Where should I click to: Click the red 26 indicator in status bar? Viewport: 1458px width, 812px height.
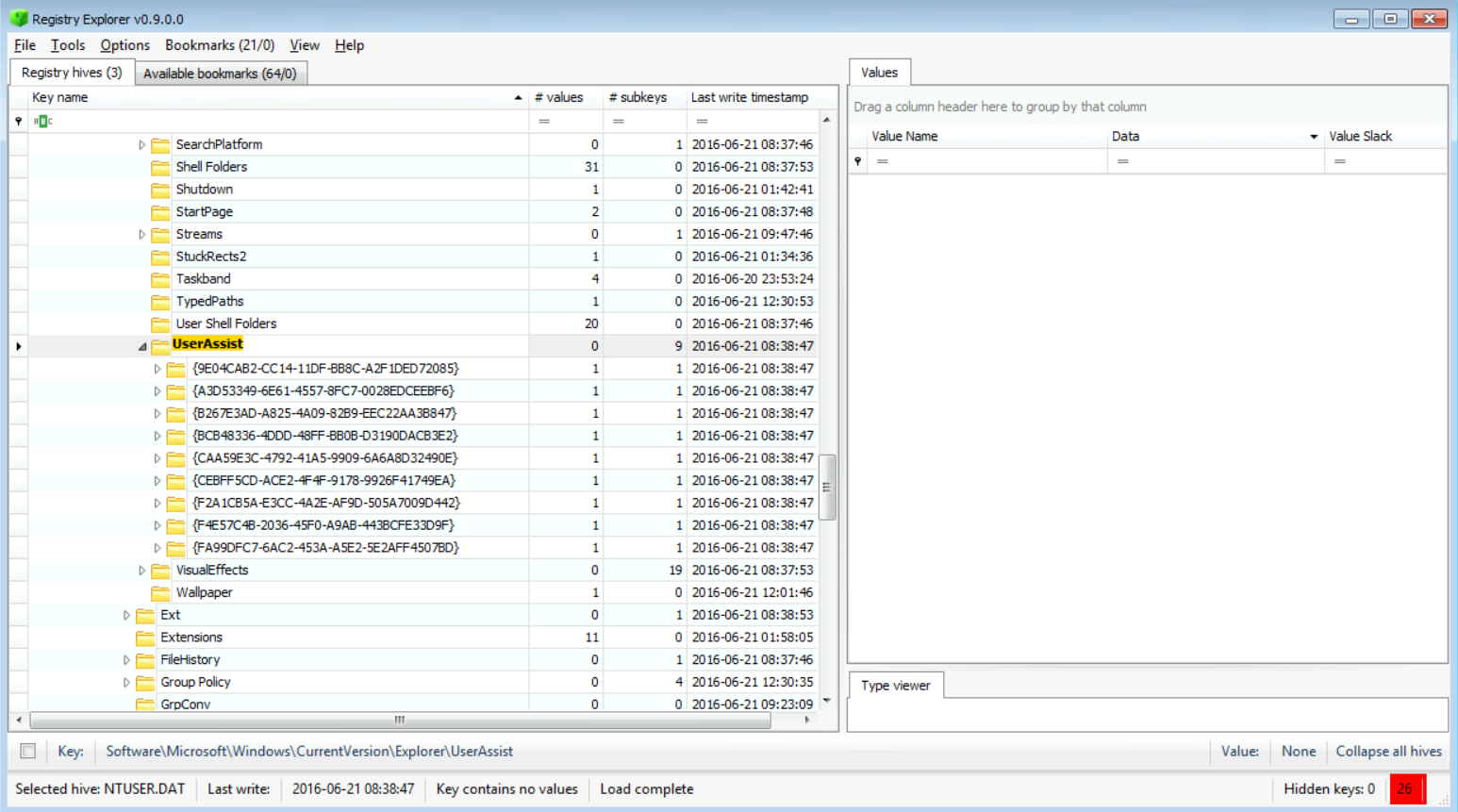pyautogui.click(x=1406, y=789)
